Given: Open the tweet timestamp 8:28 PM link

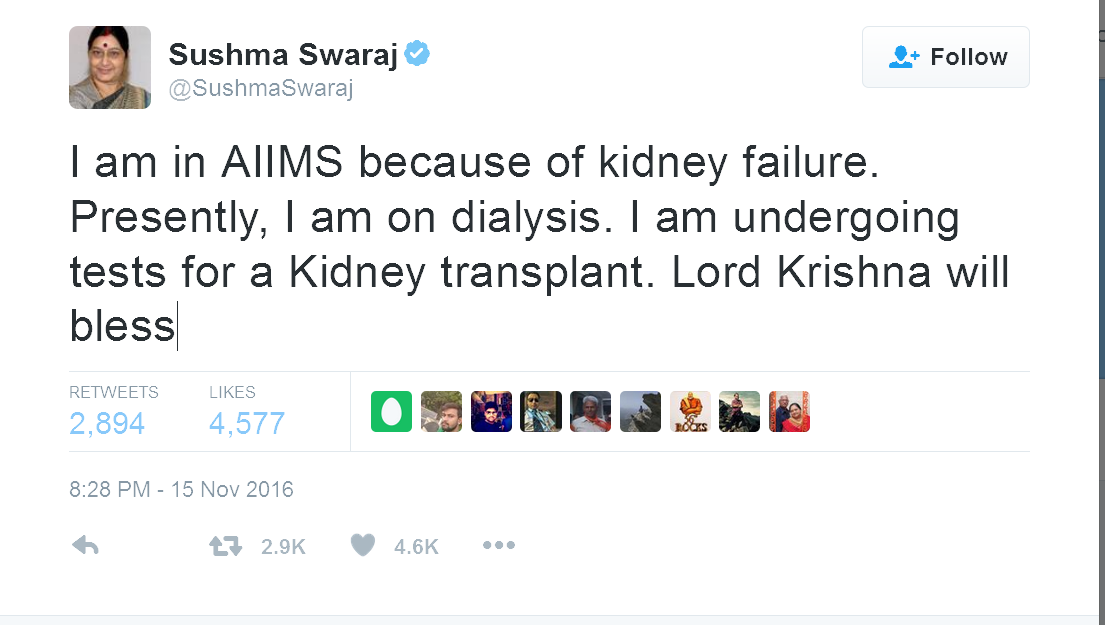Looking at the screenshot, I should [181, 490].
